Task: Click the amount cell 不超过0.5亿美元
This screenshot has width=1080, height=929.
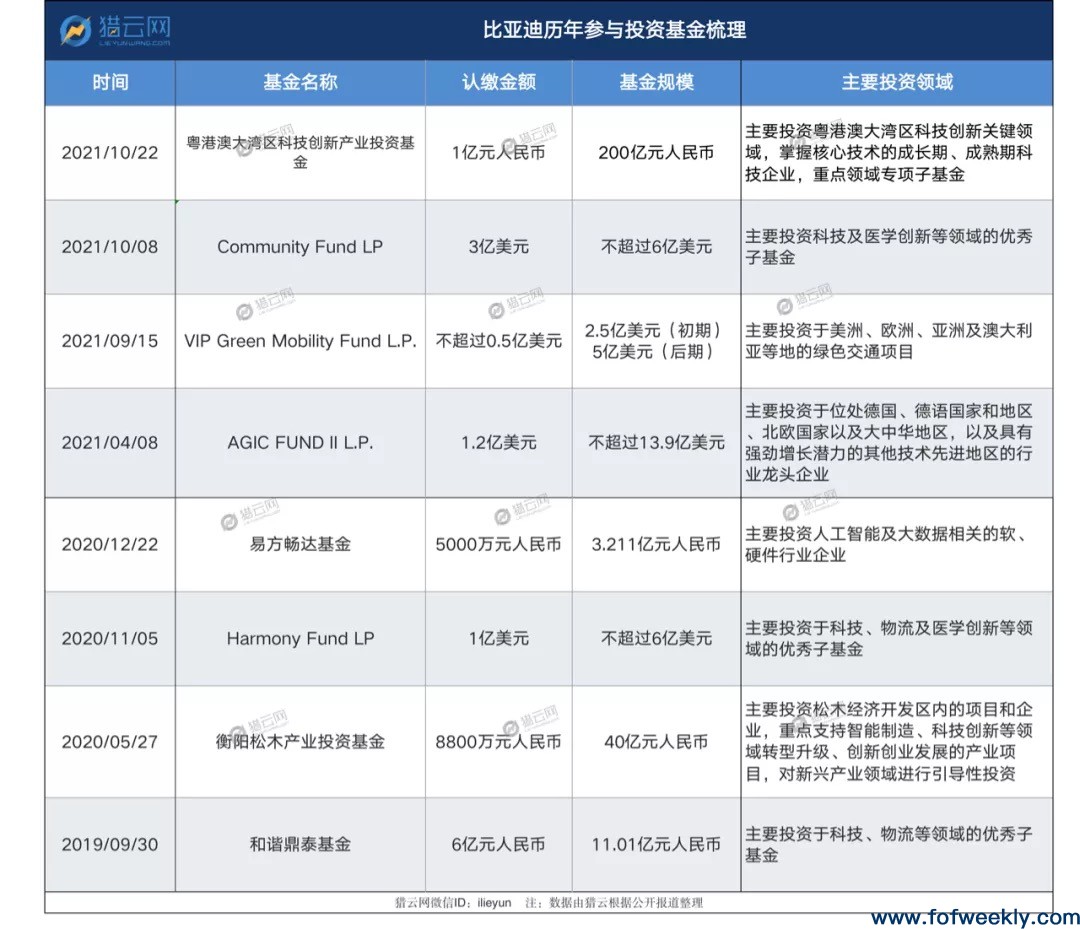Action: point(499,342)
